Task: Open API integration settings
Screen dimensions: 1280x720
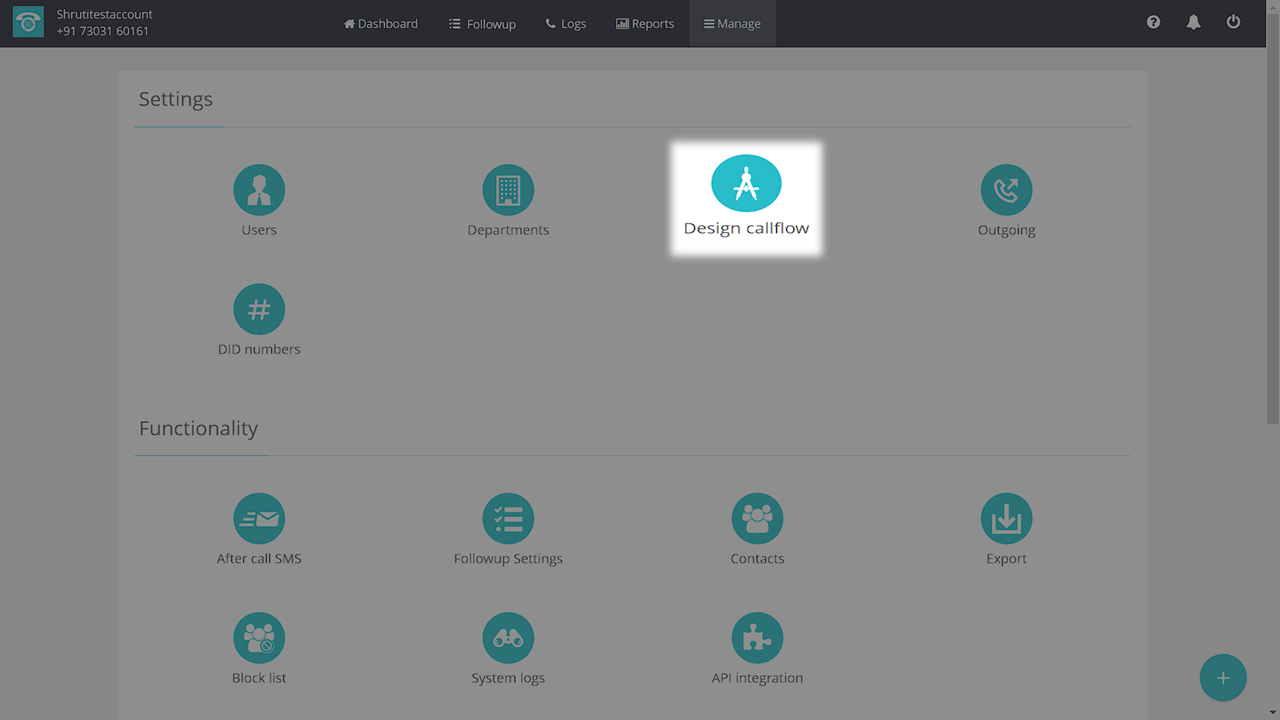Action: pyautogui.click(x=757, y=638)
